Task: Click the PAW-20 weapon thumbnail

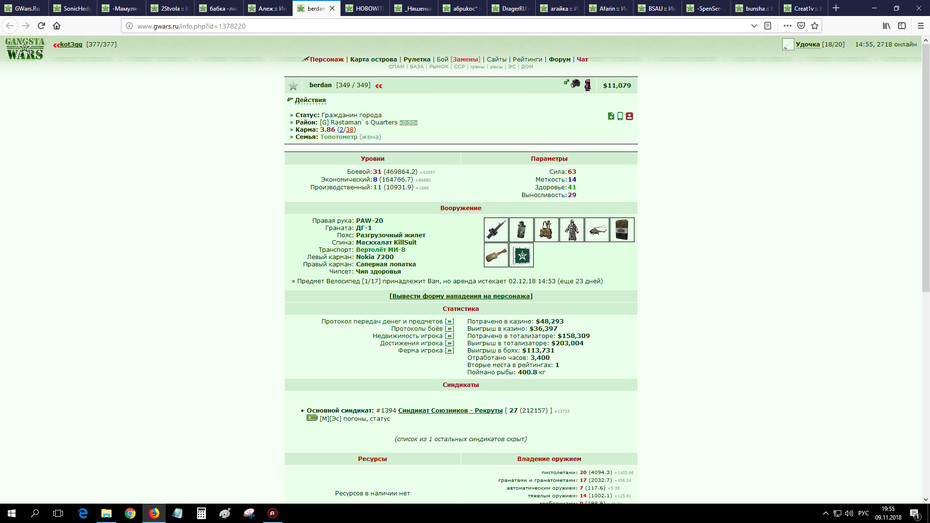Action: [x=496, y=230]
